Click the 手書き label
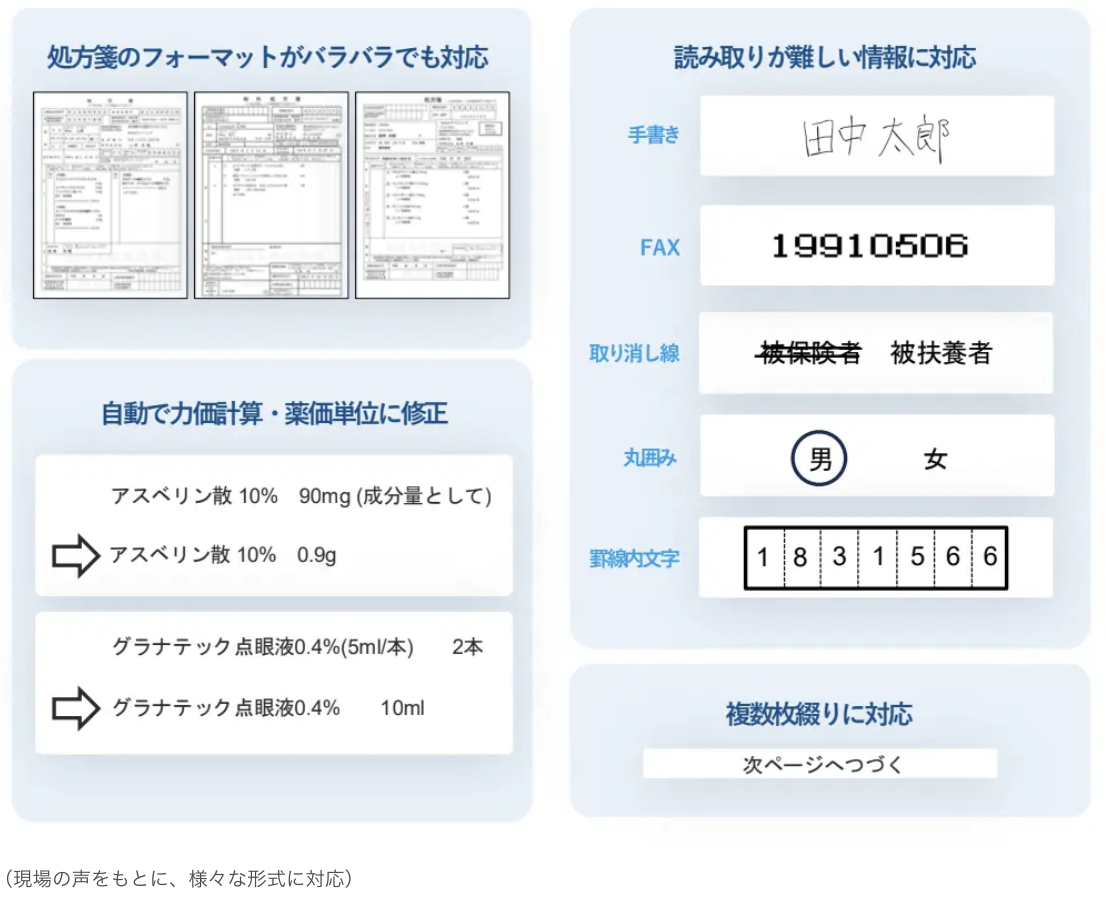The height and width of the screenshot is (904, 1106). pyautogui.click(x=654, y=135)
